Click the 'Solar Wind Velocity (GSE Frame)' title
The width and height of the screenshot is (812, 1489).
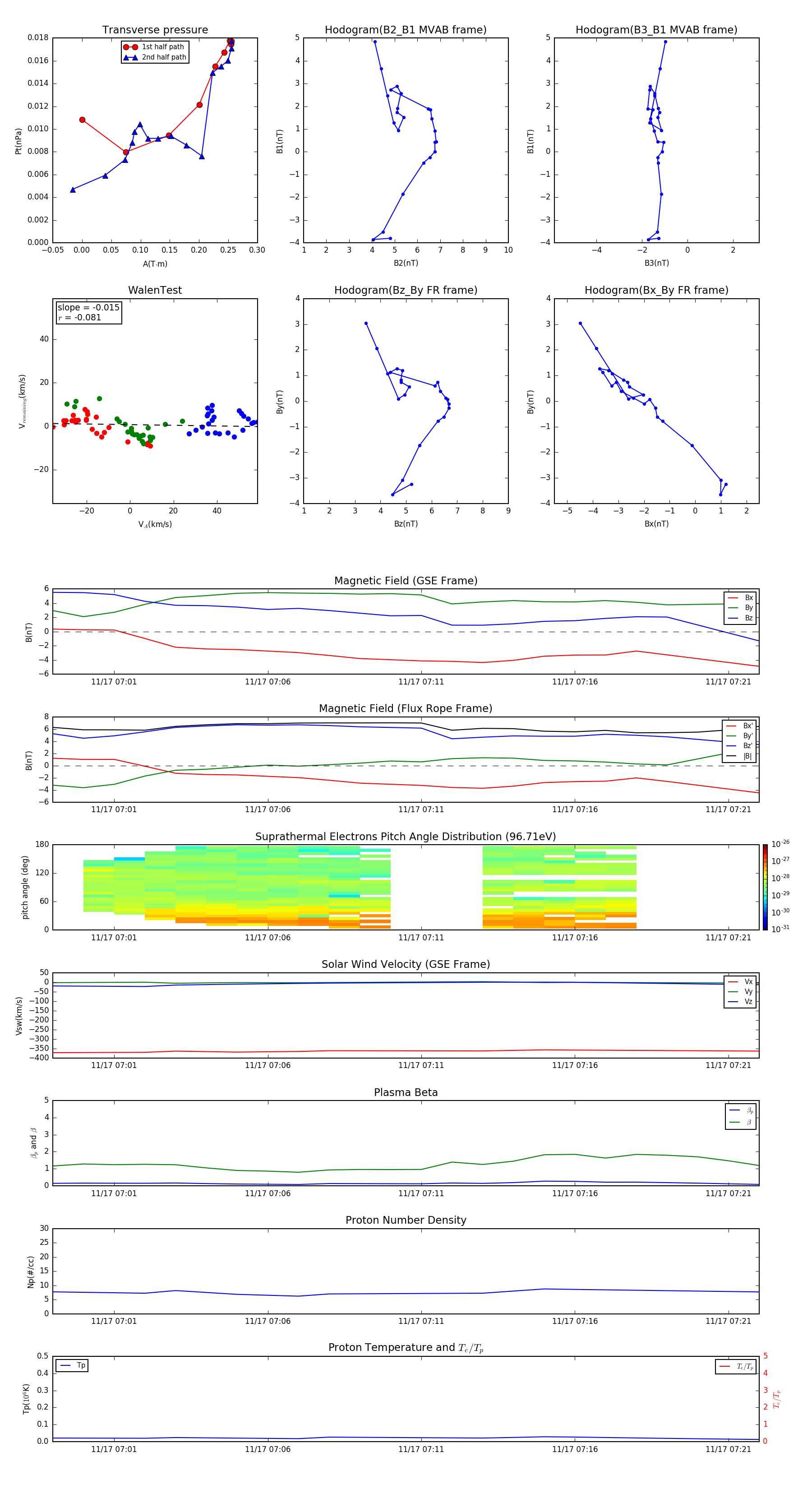[x=406, y=965]
